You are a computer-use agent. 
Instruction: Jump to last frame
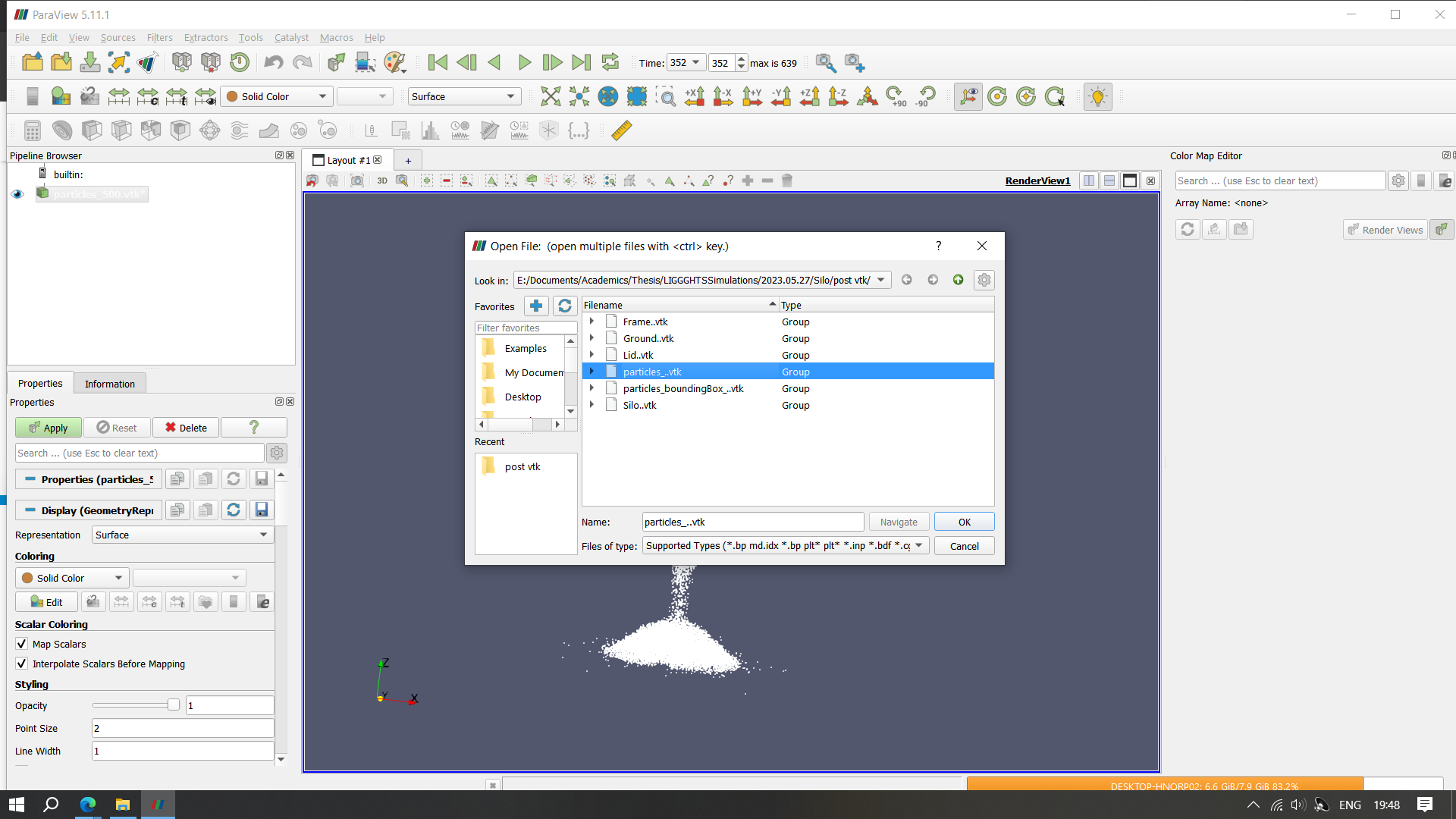coord(581,62)
